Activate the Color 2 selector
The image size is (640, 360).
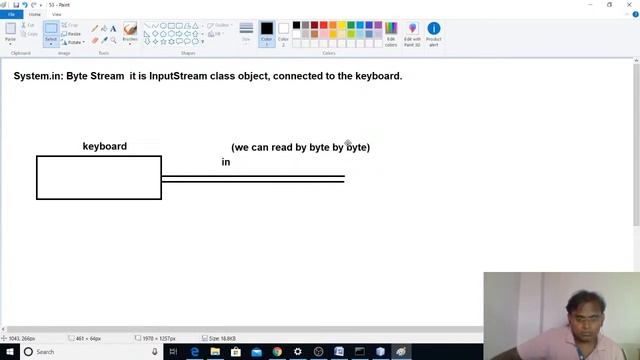click(x=283, y=34)
